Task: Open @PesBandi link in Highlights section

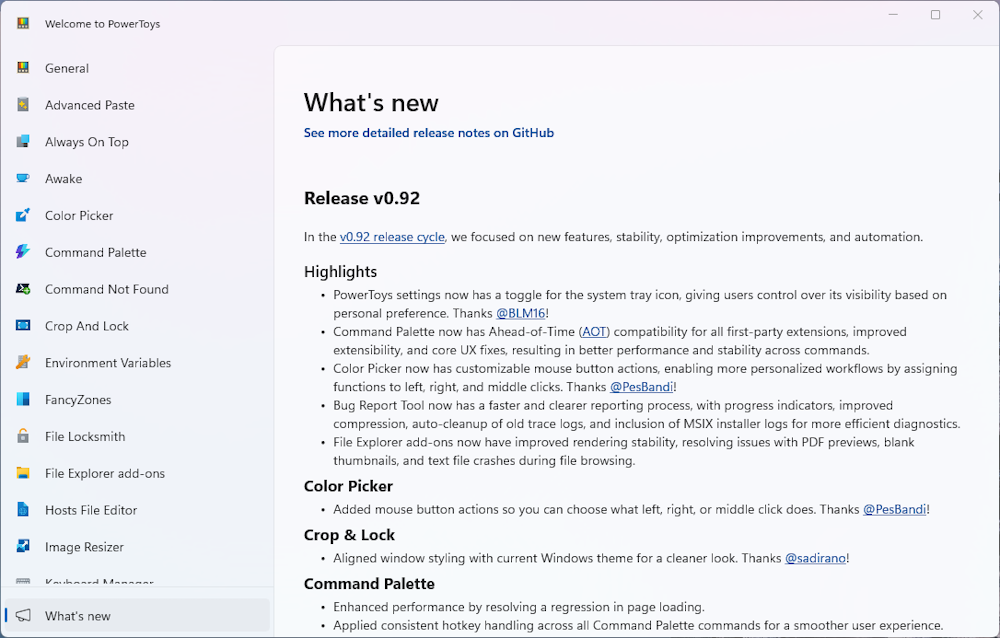Action: pyautogui.click(x=642, y=387)
